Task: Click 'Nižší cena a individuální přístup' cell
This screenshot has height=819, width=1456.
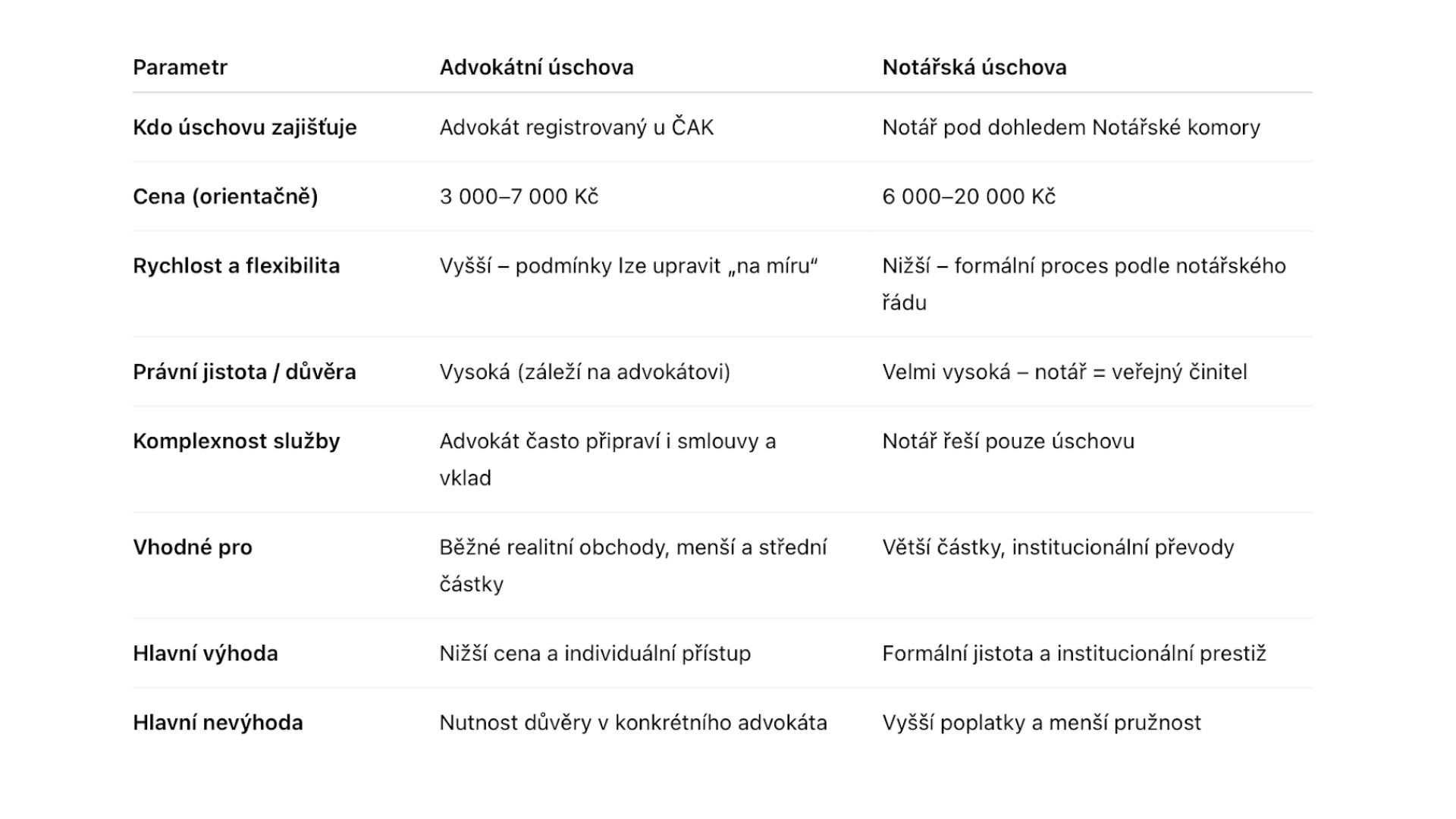Action: tap(595, 654)
